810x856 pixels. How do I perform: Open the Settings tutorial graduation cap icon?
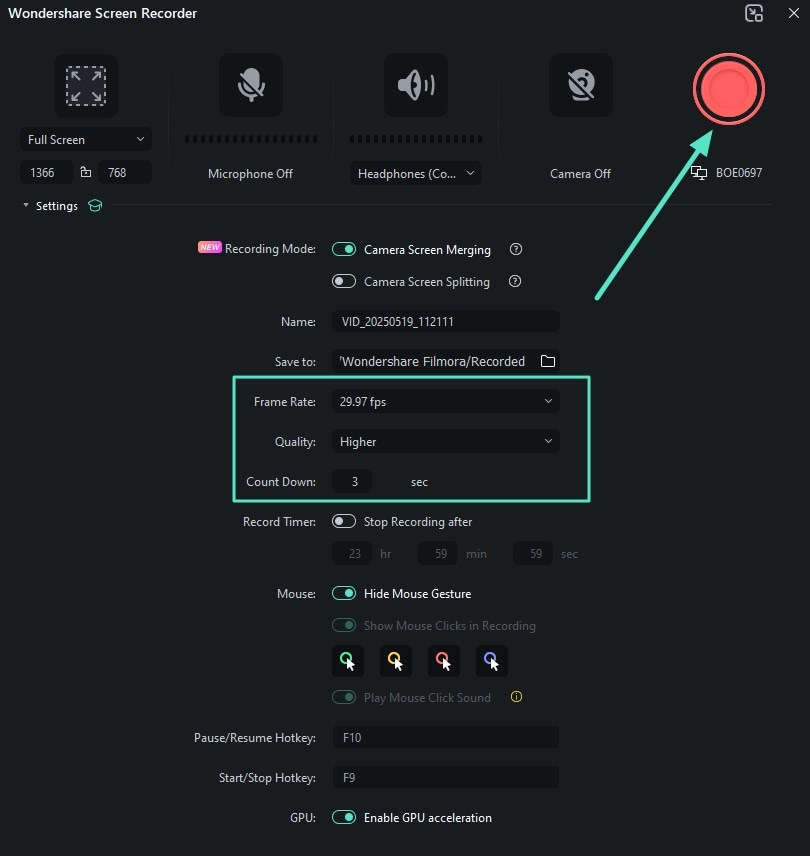click(x=95, y=206)
